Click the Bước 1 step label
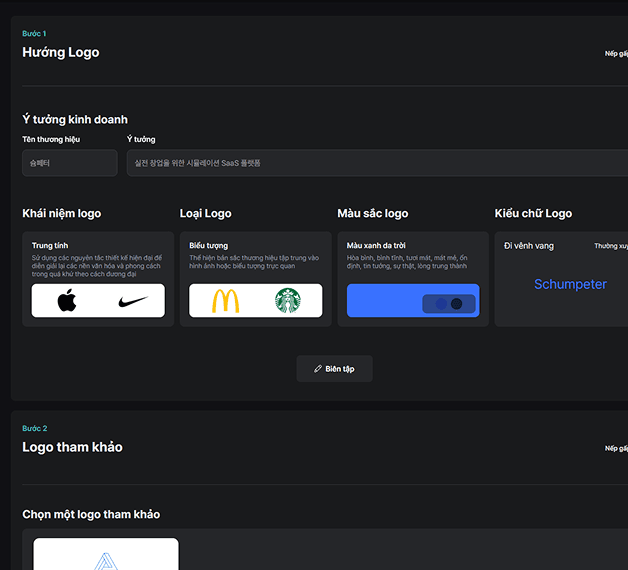This screenshot has width=628, height=570. (x=34, y=34)
